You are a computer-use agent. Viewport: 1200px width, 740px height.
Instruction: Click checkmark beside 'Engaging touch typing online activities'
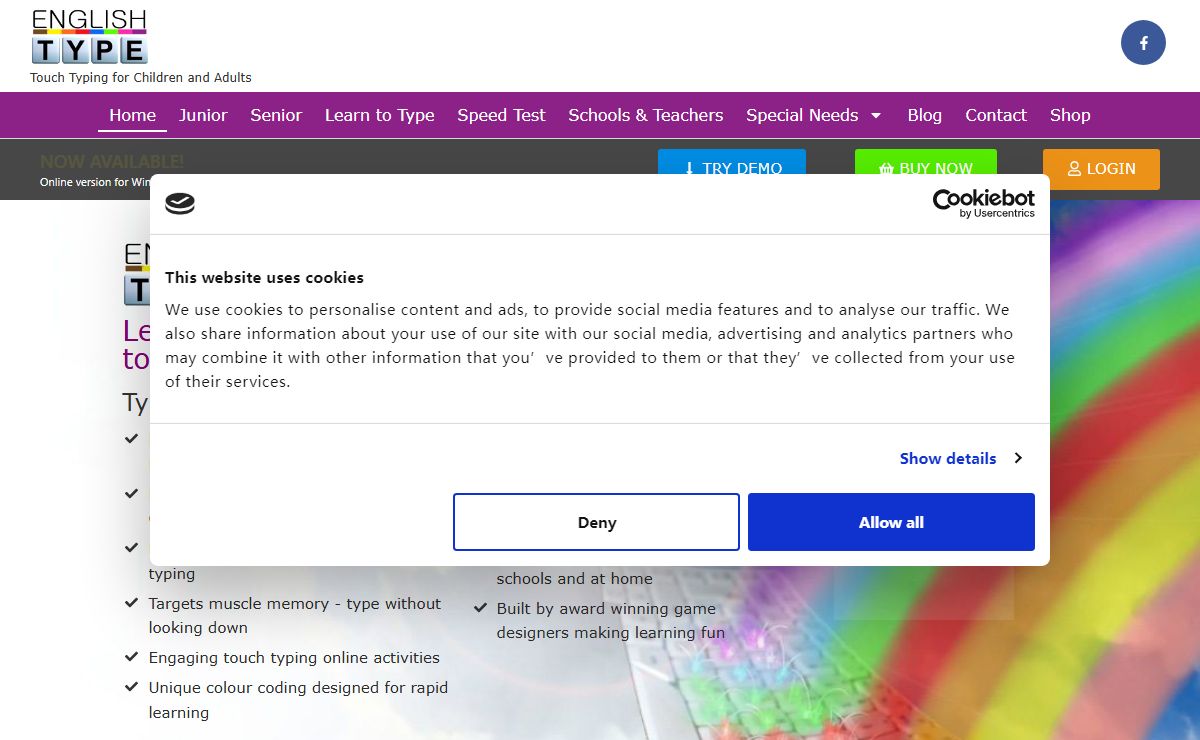131,657
